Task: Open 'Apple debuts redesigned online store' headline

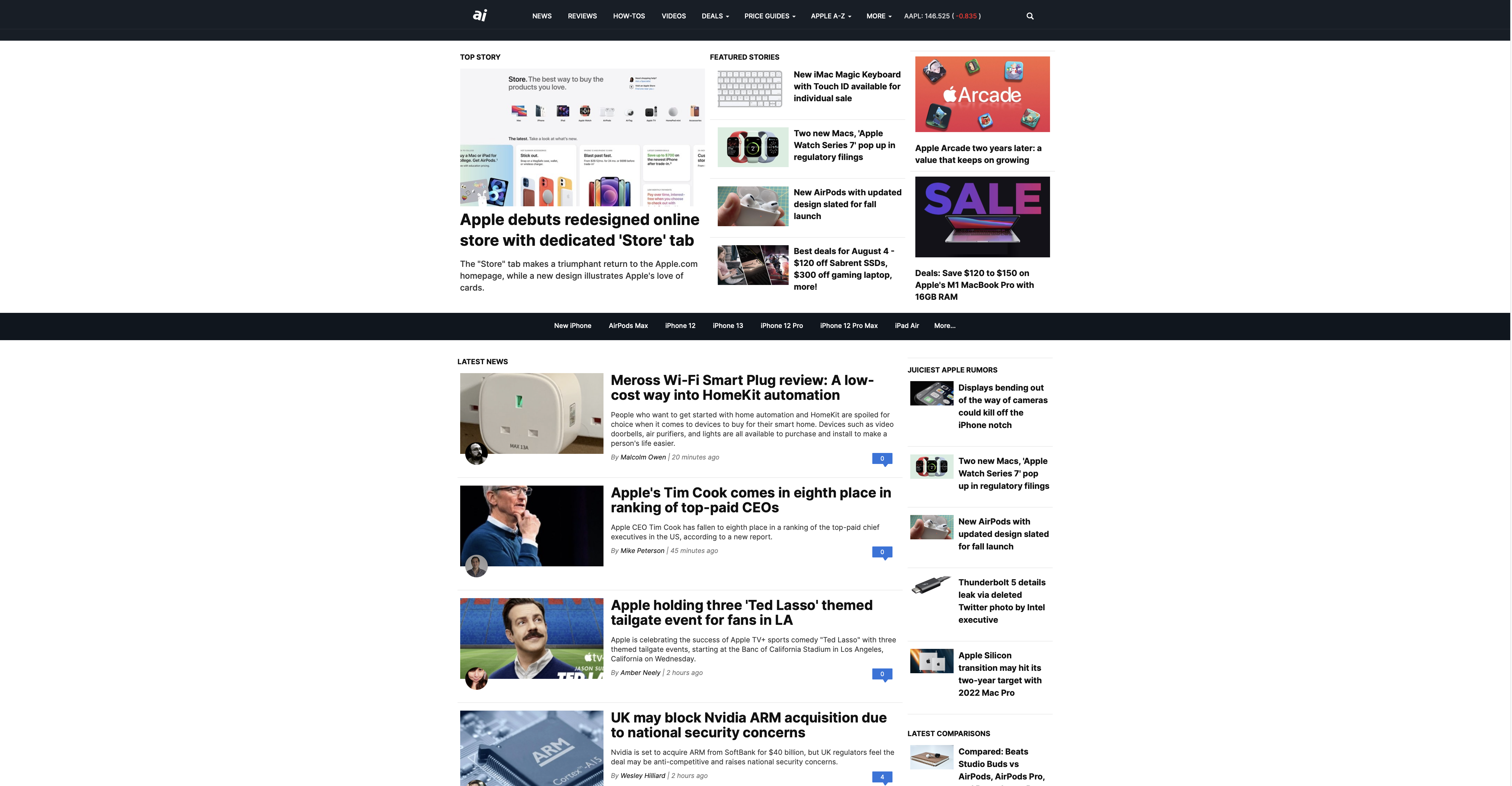Action: coord(579,230)
